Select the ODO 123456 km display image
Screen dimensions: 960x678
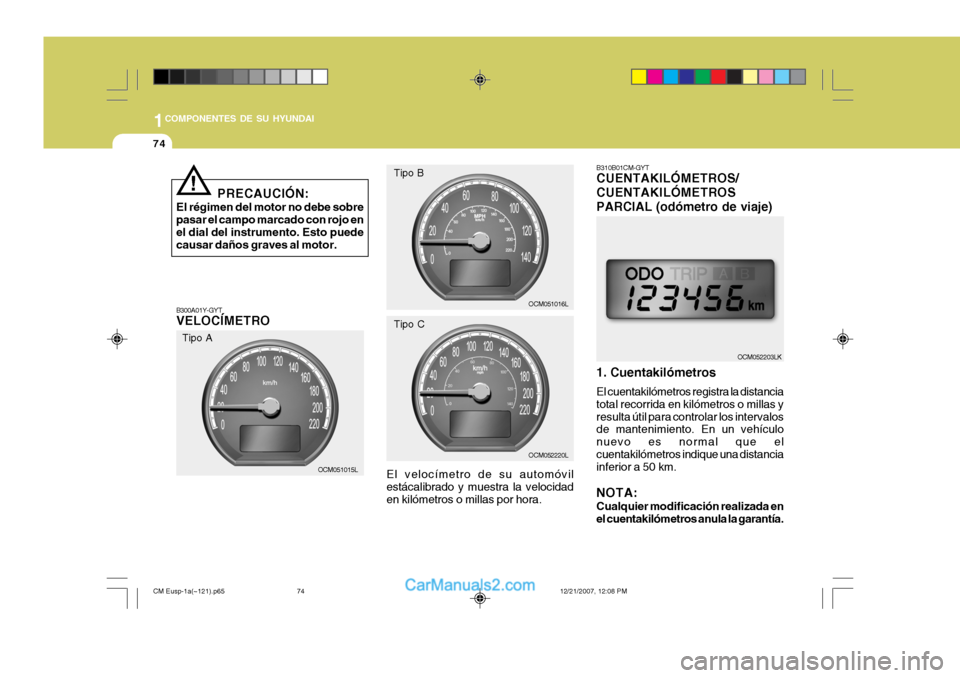(x=690, y=289)
